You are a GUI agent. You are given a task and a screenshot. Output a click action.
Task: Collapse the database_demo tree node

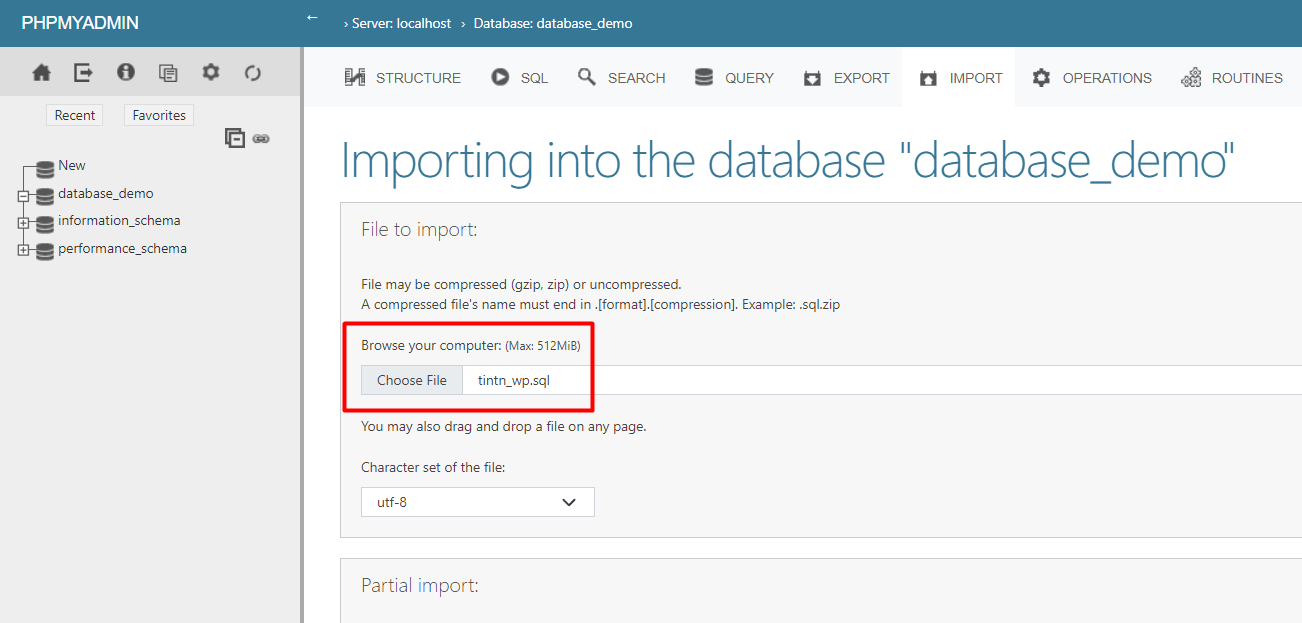23,196
